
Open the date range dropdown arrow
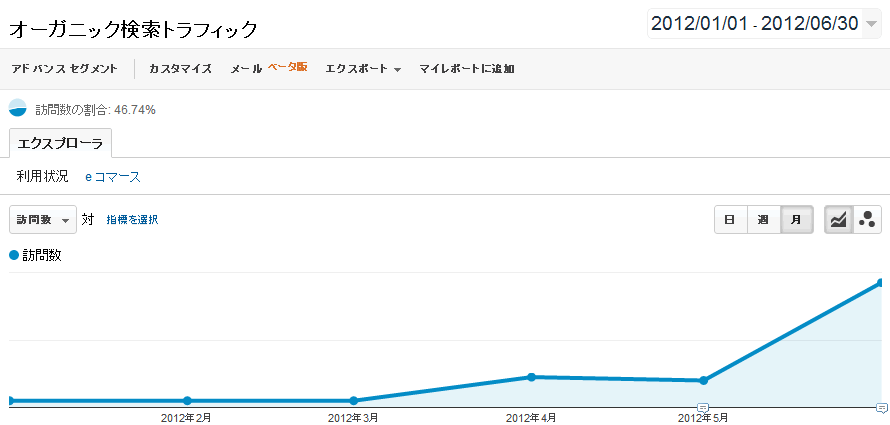(871, 24)
